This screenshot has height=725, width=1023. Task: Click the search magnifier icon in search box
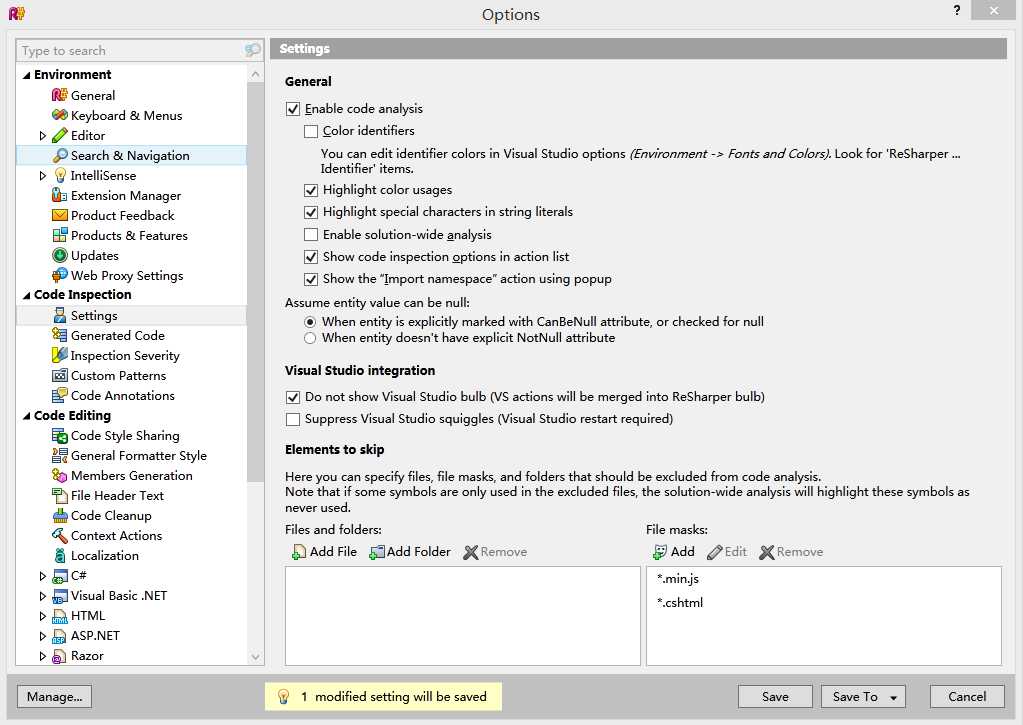point(252,50)
